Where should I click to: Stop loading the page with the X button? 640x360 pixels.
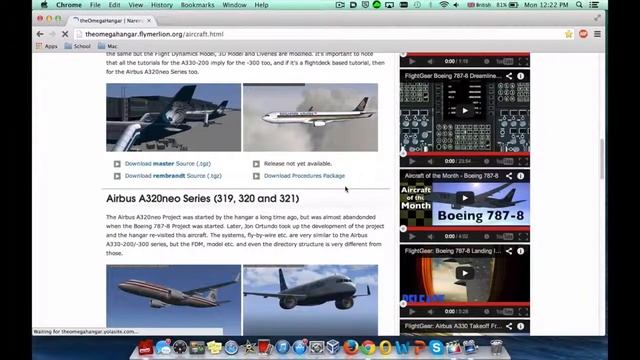click(x=65, y=34)
